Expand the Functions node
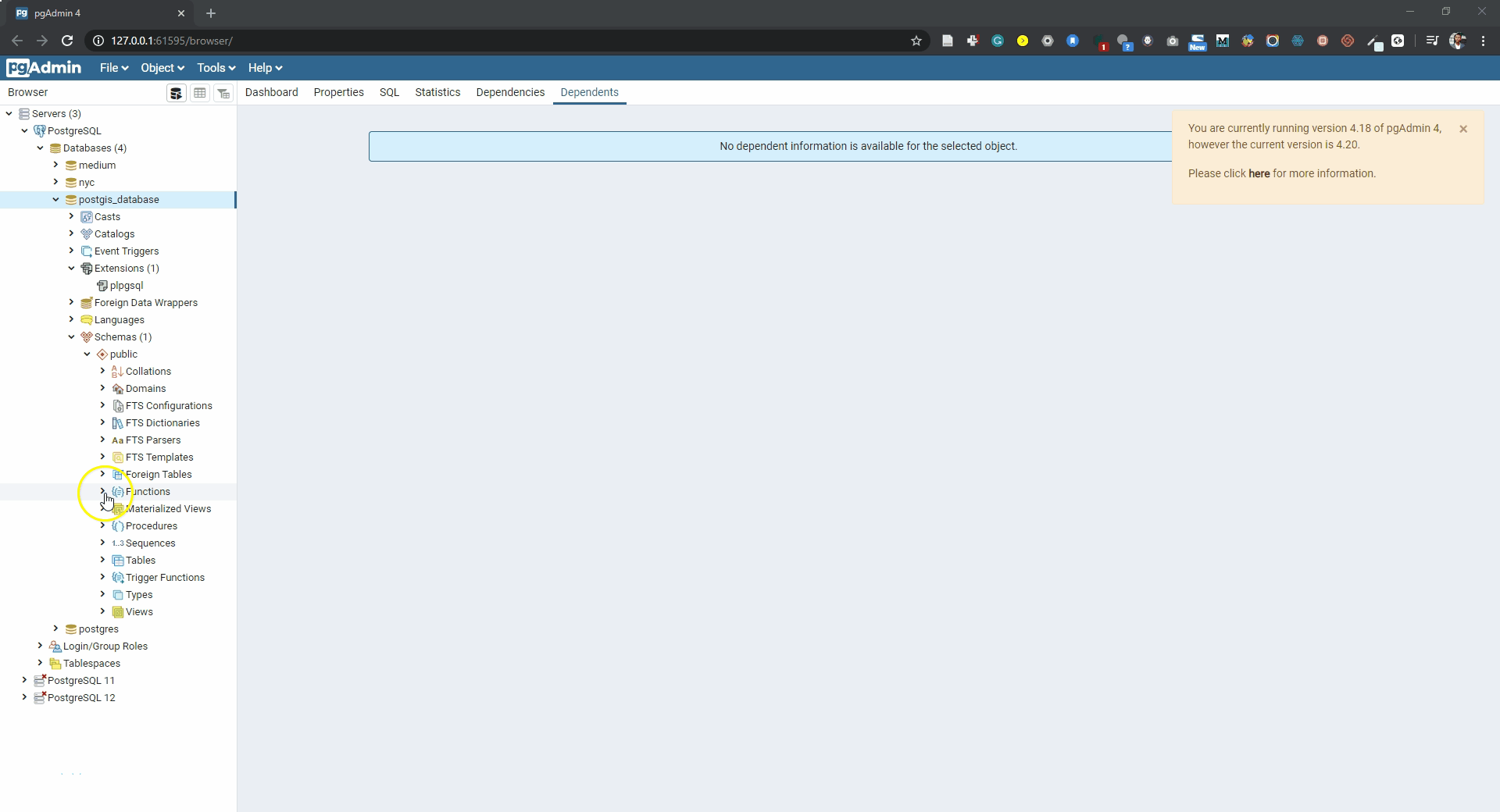 (102, 492)
